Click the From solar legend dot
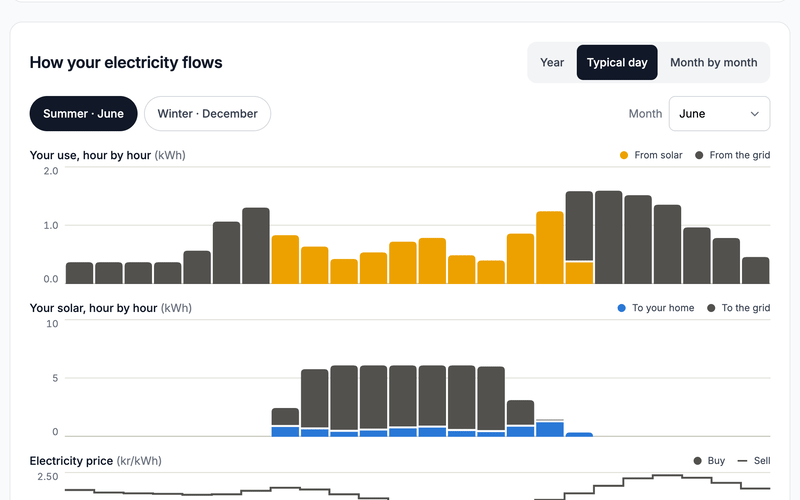 pyautogui.click(x=623, y=155)
